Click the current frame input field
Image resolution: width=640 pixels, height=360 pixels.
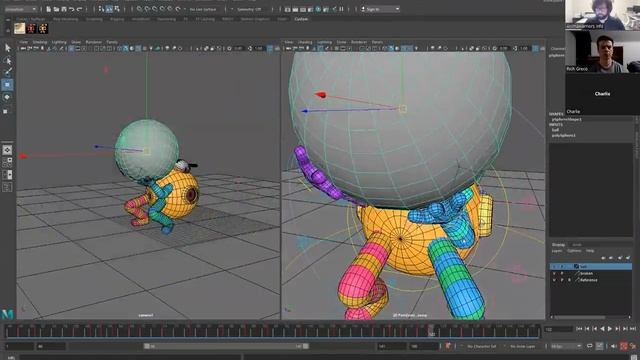coord(558,329)
